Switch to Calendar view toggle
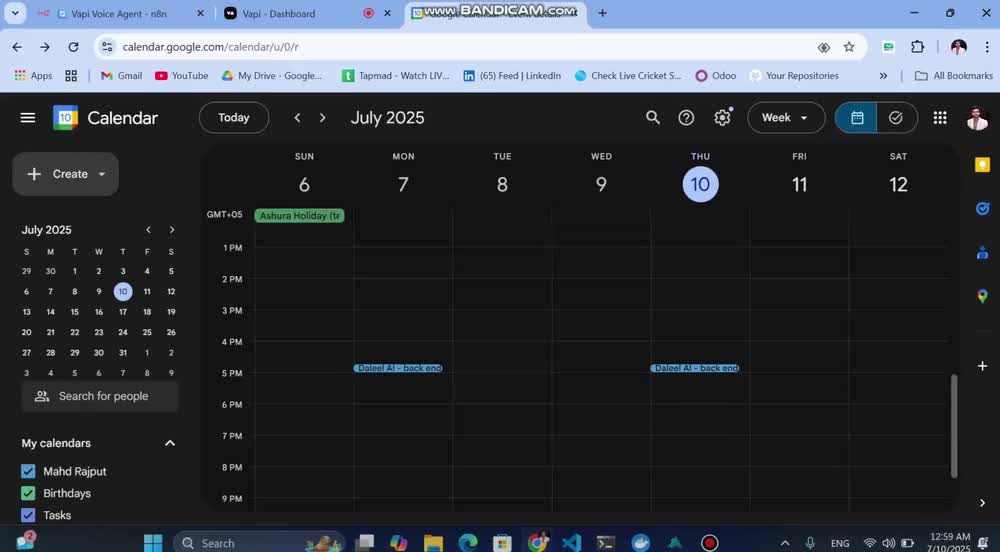The image size is (1000, 552). [x=857, y=117]
